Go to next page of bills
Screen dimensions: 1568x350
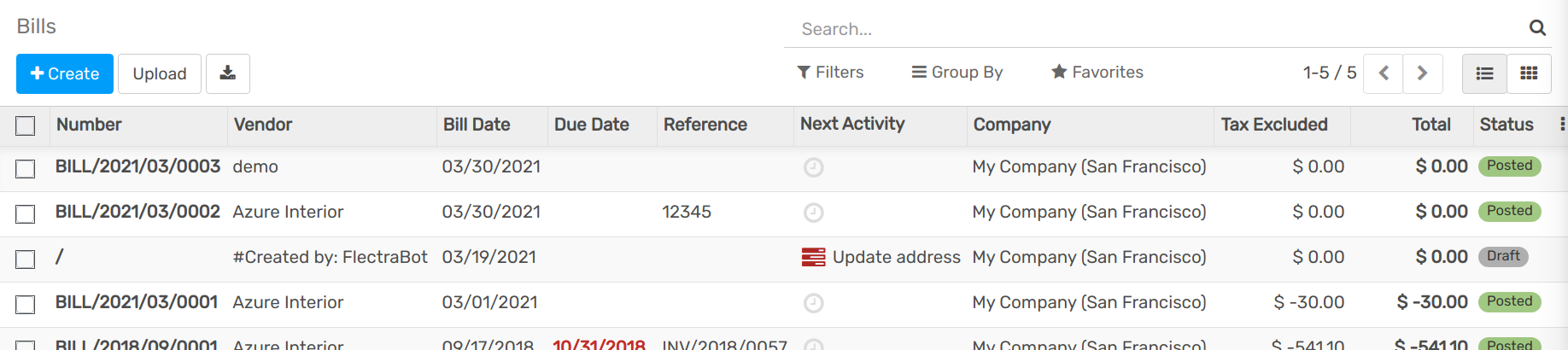pos(1422,73)
